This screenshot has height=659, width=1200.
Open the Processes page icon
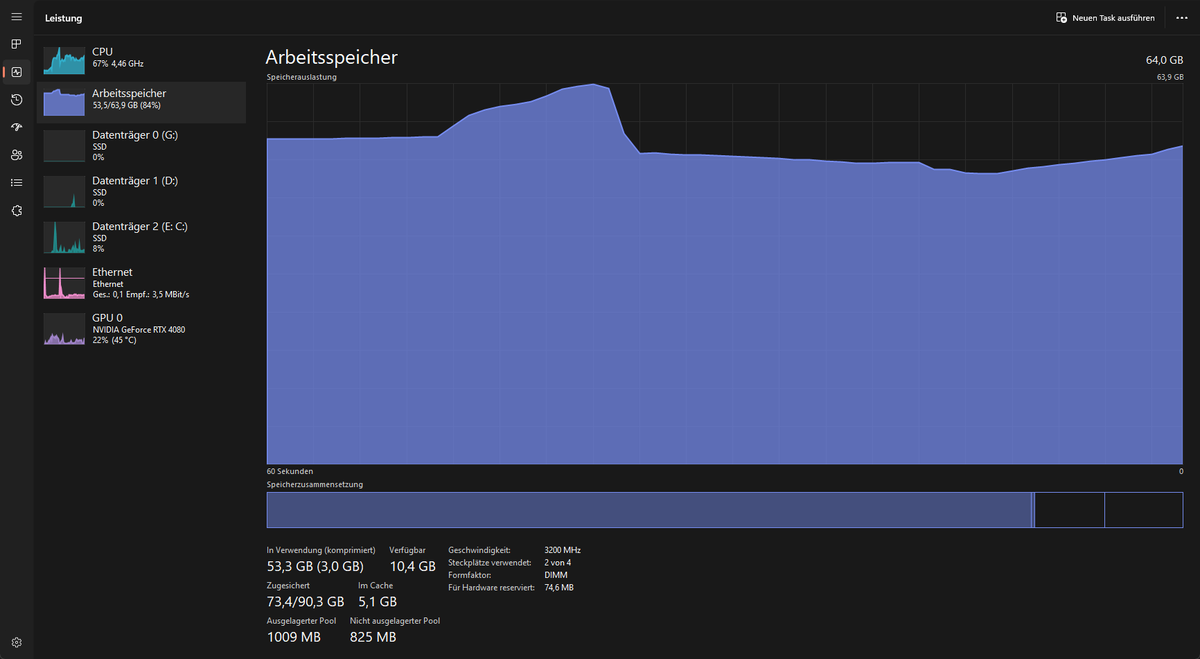tap(16, 44)
